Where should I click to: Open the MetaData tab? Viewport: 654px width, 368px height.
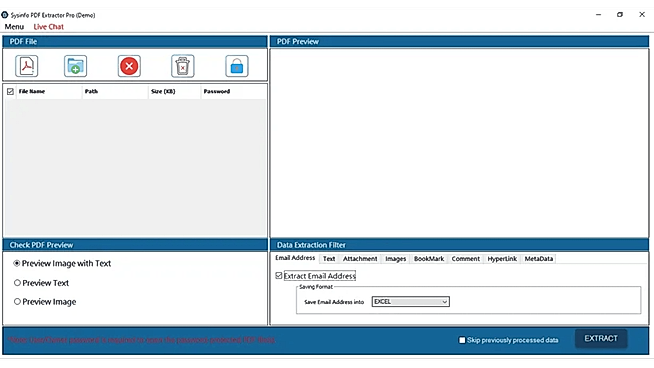[539, 259]
